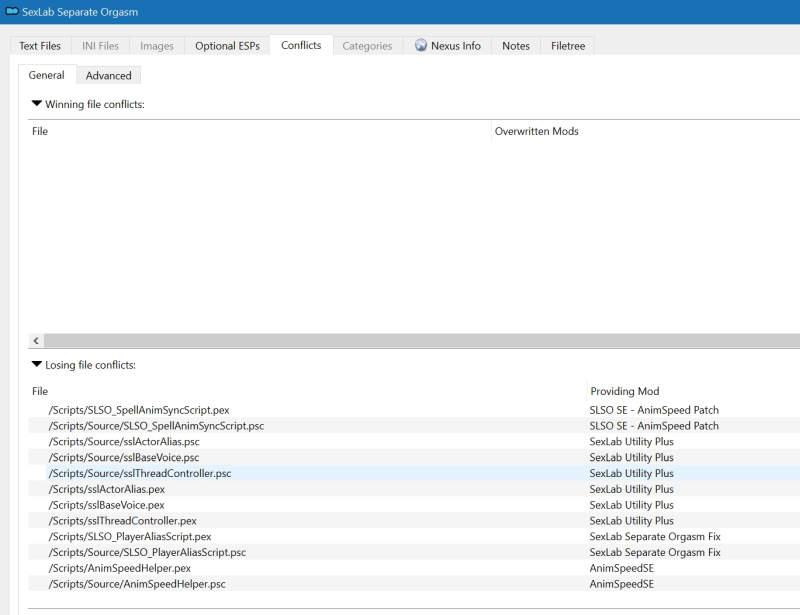Click the Mod Organizer icon in the title bar
Screen dimensions: 800x615
click(x=10, y=12)
